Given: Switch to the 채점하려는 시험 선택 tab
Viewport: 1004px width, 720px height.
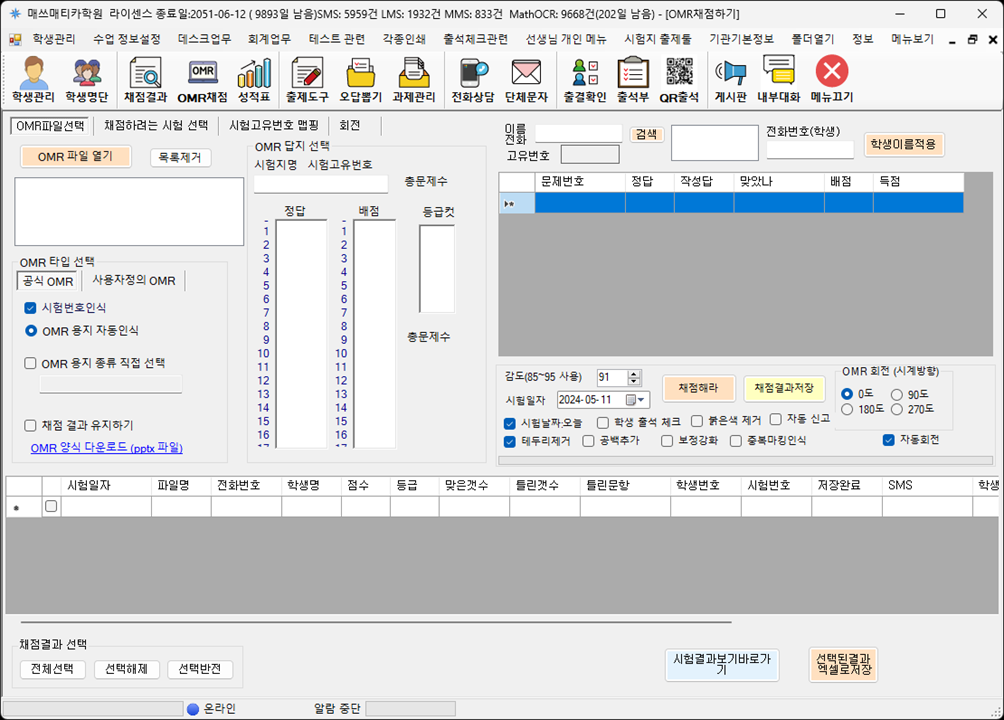Looking at the screenshot, I should (156, 126).
